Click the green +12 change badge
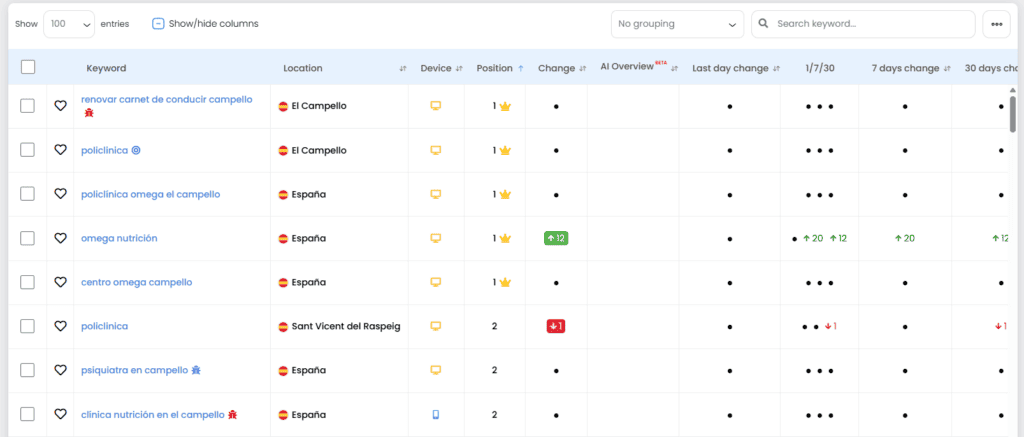 556,238
